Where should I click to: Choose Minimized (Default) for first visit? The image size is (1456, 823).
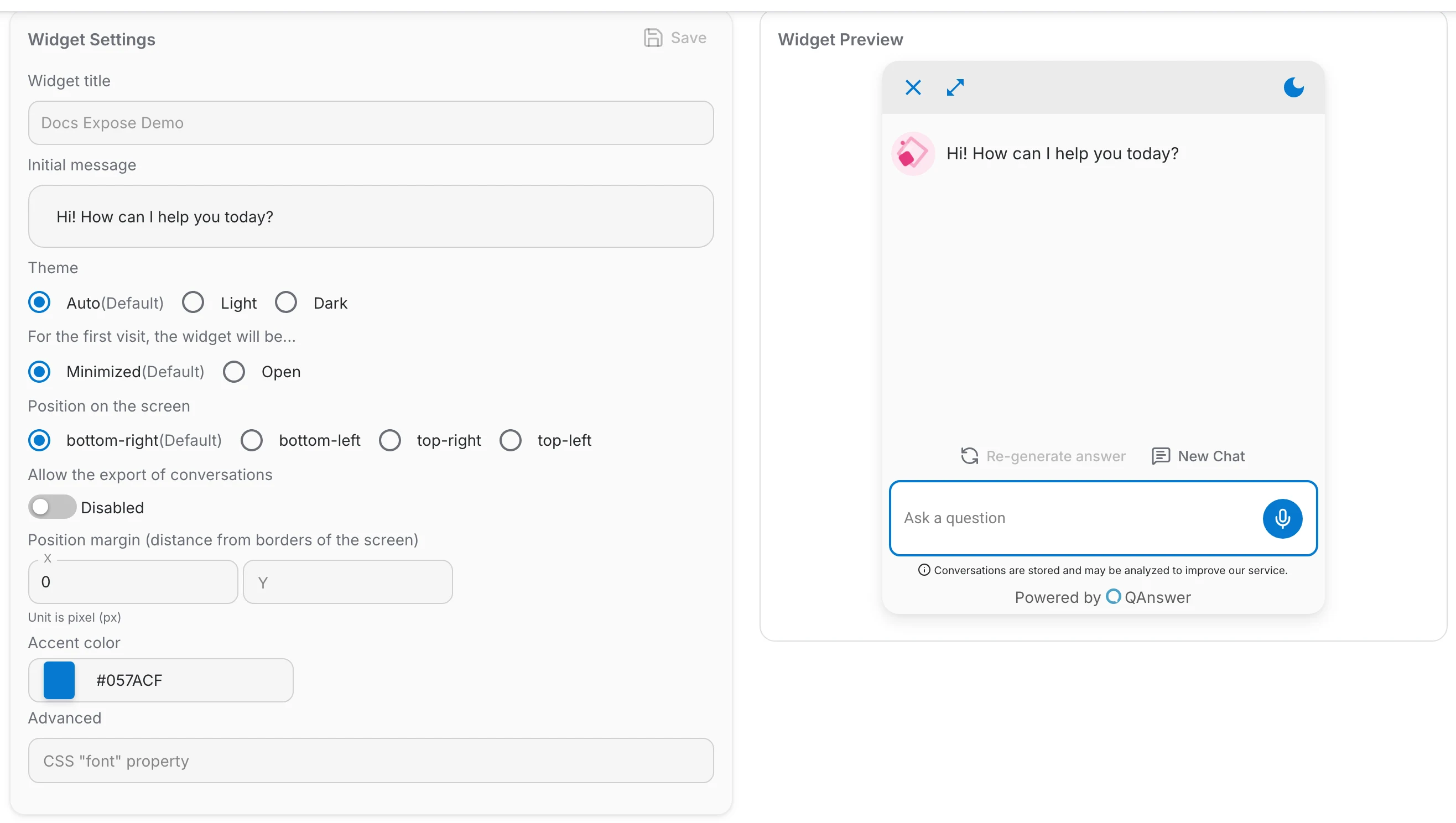coord(39,371)
